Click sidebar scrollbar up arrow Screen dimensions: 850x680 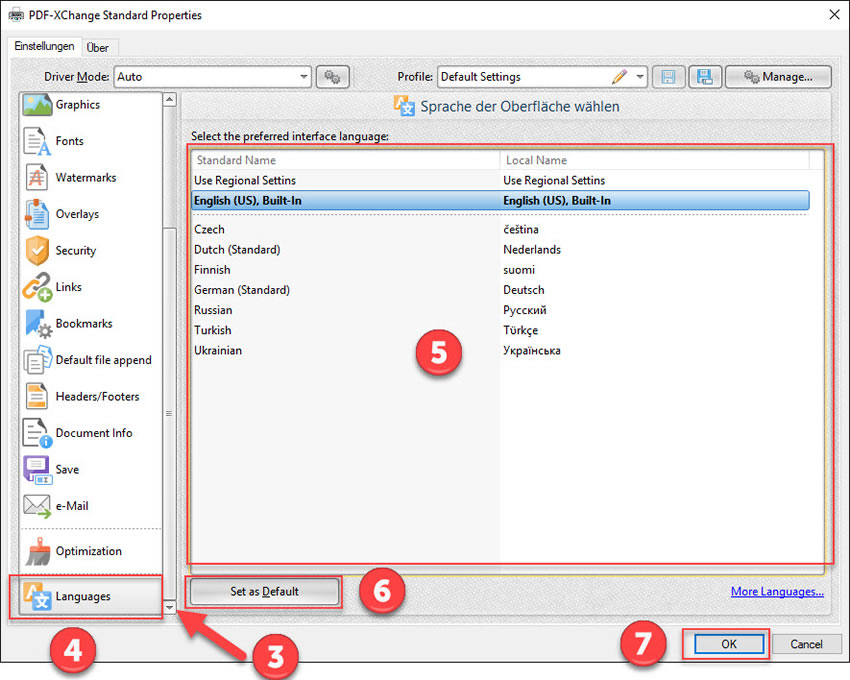point(170,99)
